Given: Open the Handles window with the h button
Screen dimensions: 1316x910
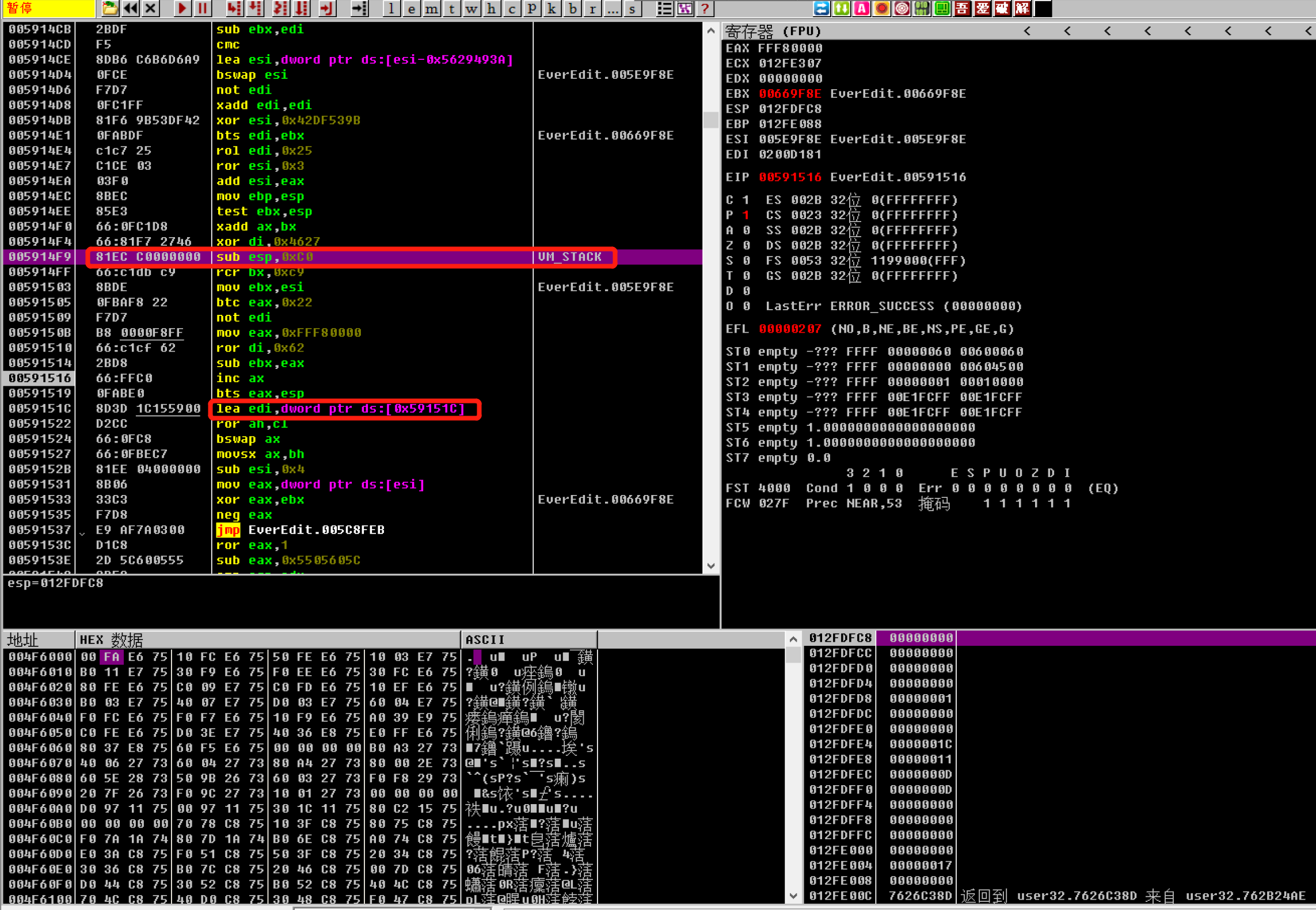Looking at the screenshot, I should click(x=492, y=8).
